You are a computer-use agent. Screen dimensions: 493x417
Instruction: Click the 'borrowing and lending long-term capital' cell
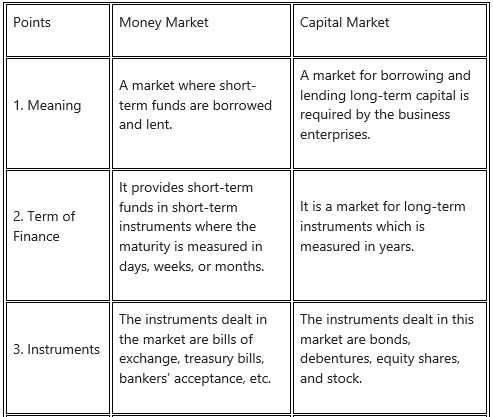point(390,113)
